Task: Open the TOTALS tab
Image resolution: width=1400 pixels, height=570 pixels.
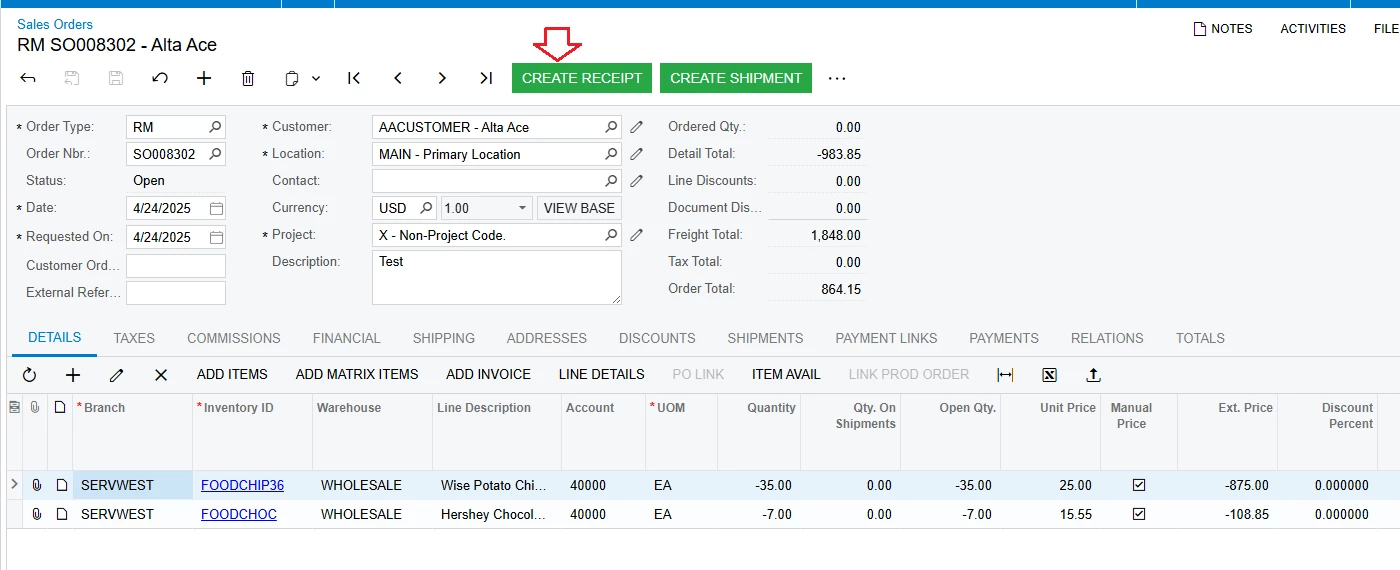Action: [x=1200, y=338]
